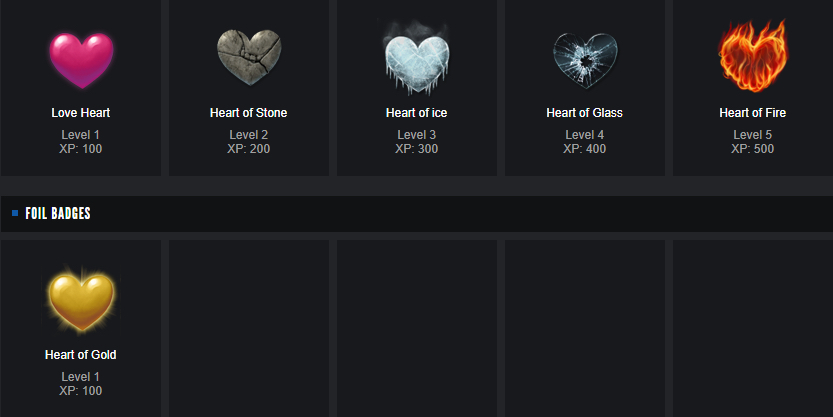Screen dimensions: 833x417
Task: Click the pink Love Heart badge icon
Action: tap(81, 59)
